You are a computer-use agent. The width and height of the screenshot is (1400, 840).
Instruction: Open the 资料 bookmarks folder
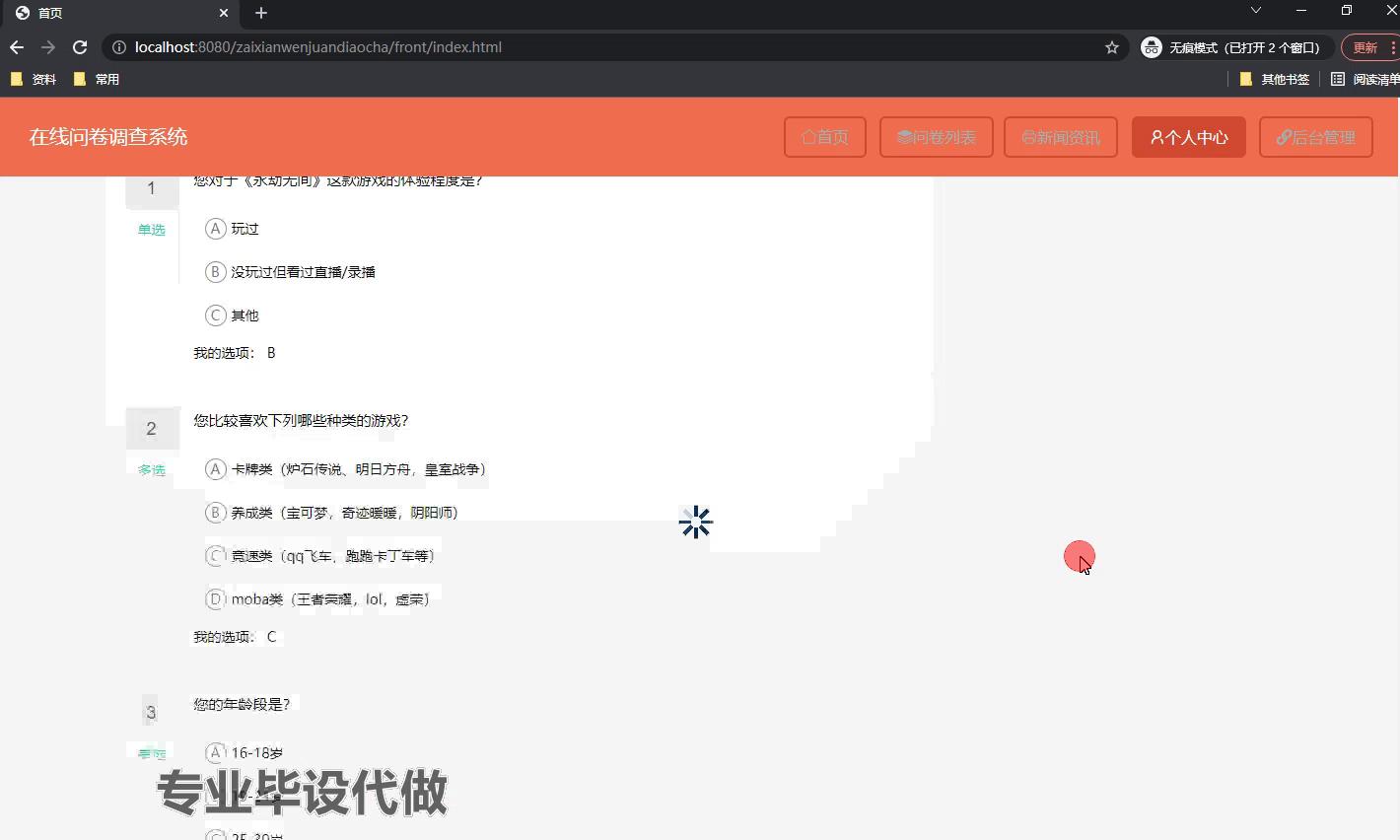click(x=34, y=79)
